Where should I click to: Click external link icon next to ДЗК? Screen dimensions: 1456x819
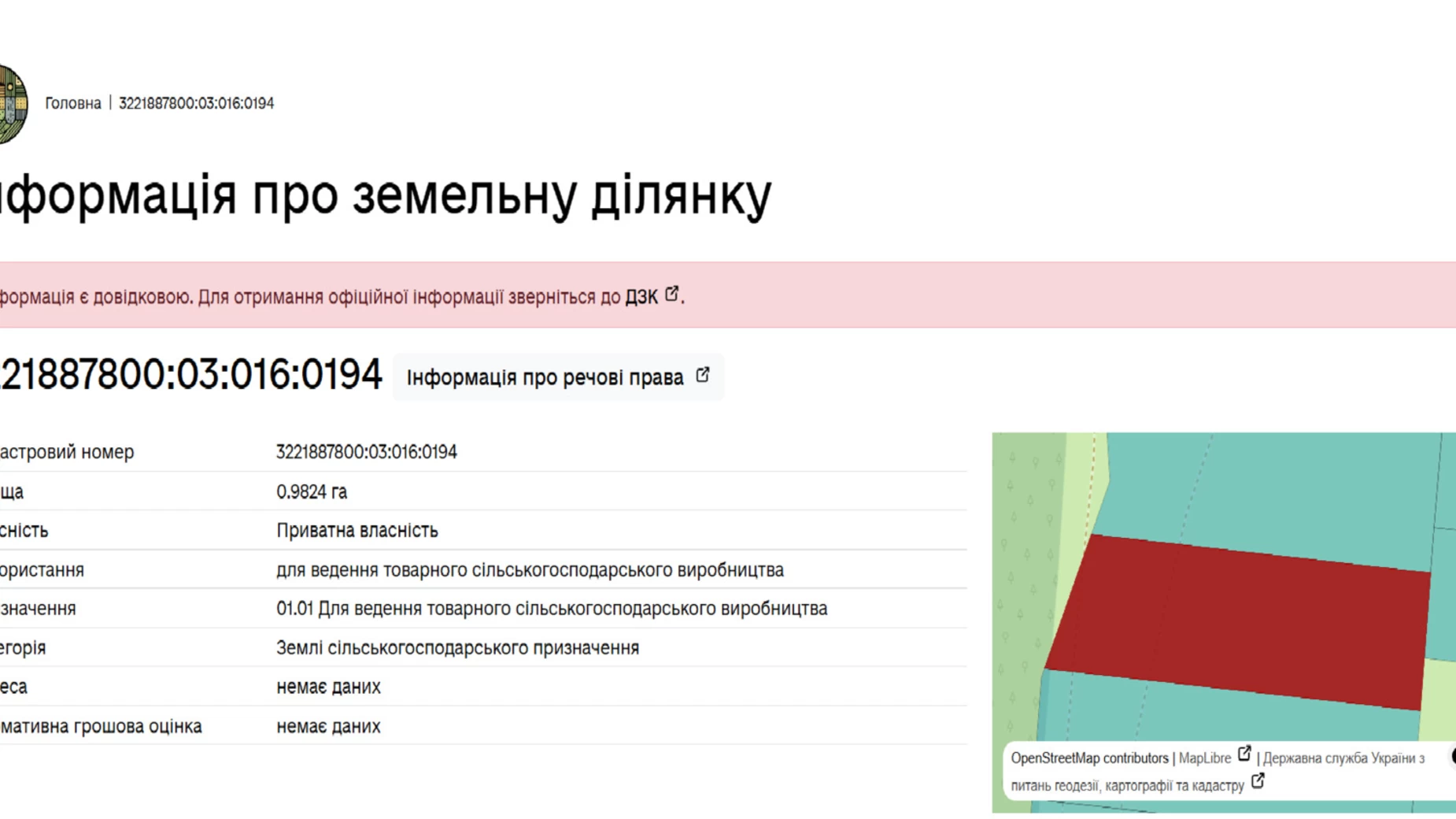pos(671,294)
